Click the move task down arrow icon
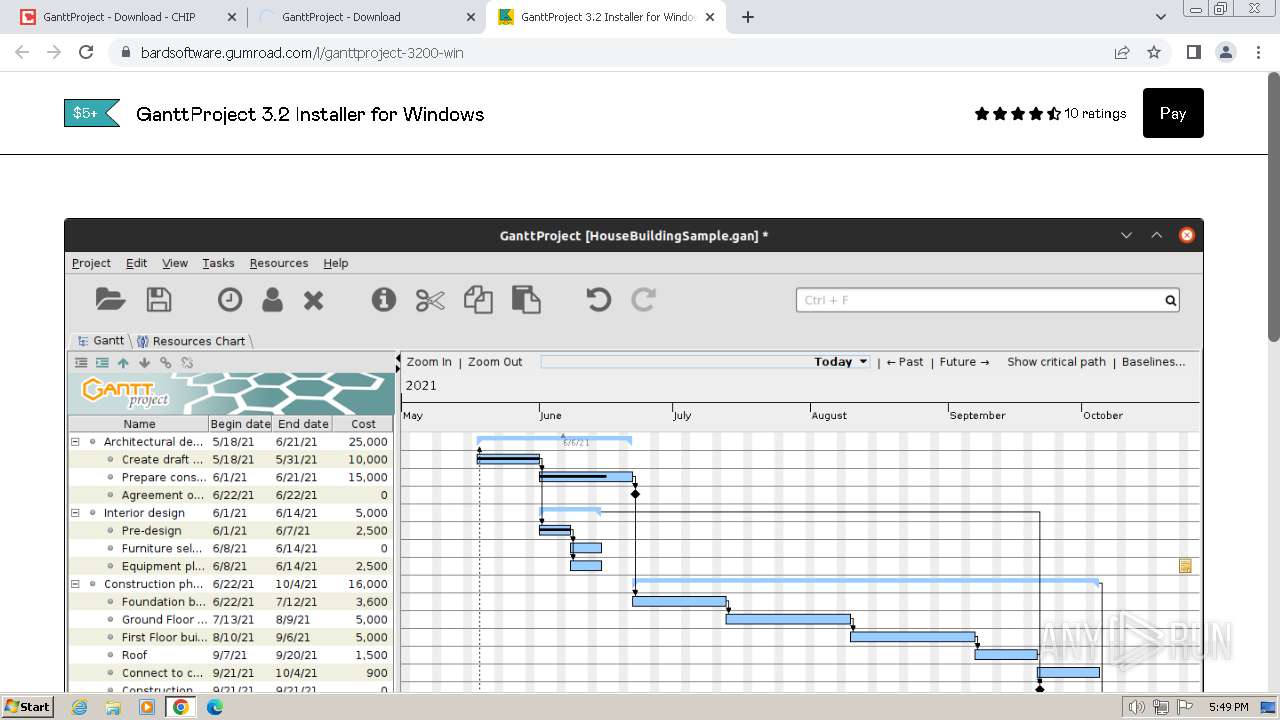This screenshot has width=1280, height=720. [x=144, y=363]
